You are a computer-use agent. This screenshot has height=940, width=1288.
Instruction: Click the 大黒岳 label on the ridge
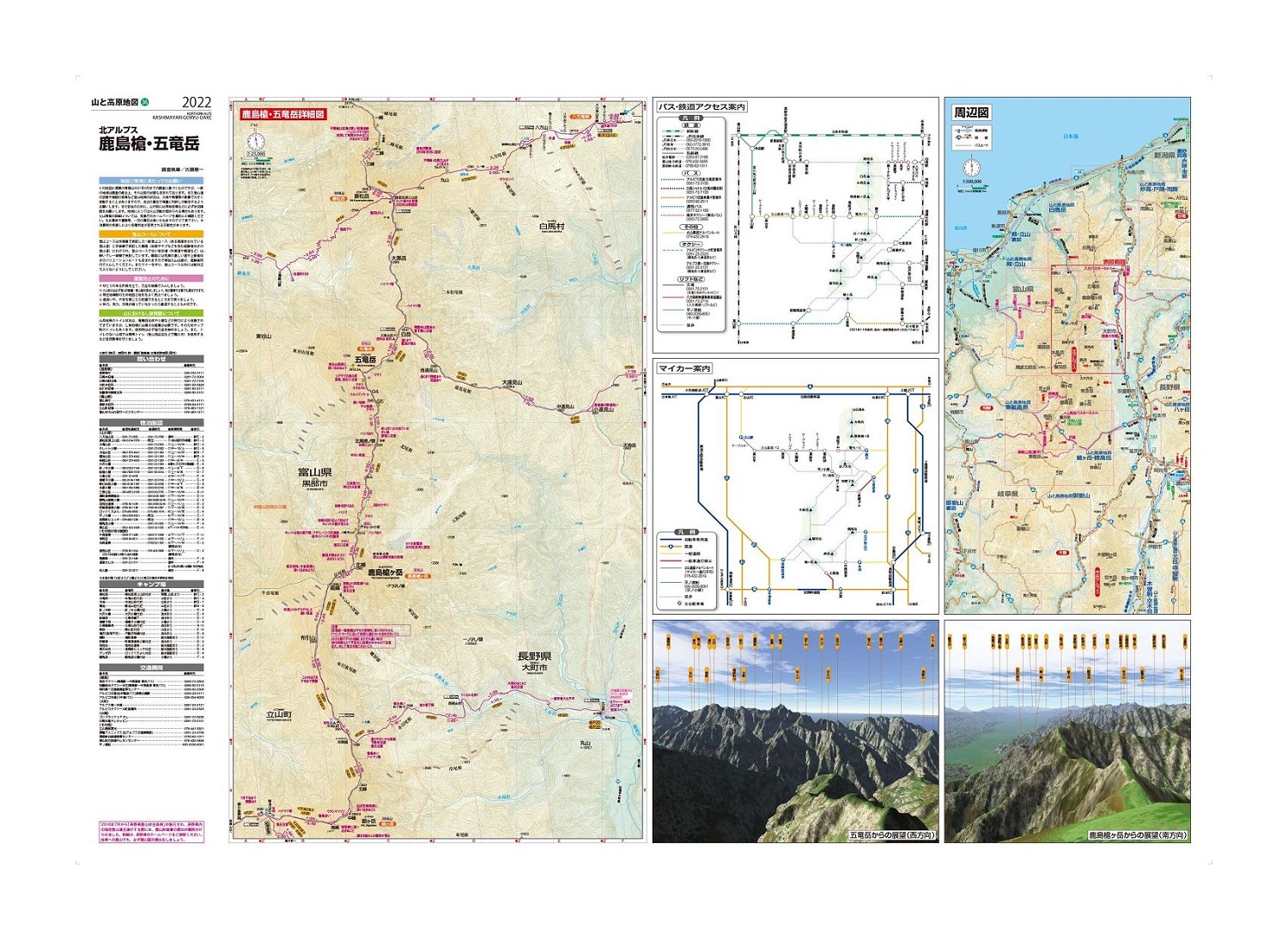tap(398, 258)
